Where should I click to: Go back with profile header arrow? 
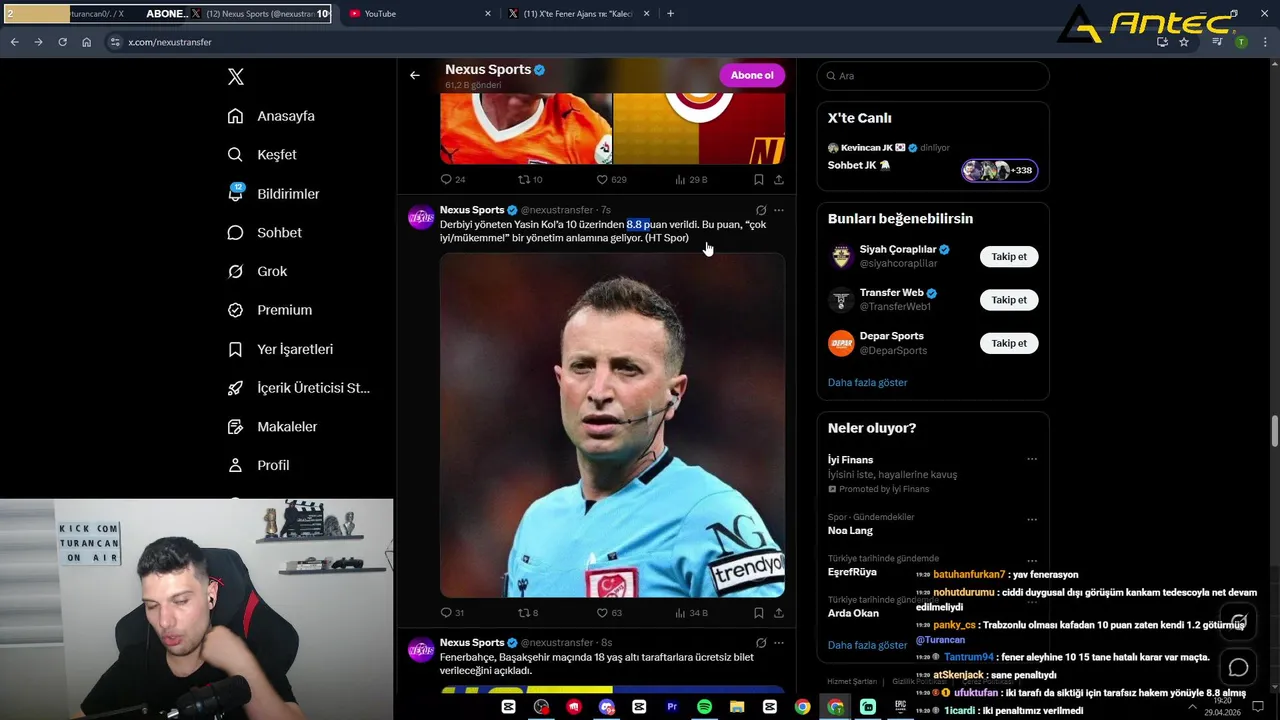(x=415, y=75)
